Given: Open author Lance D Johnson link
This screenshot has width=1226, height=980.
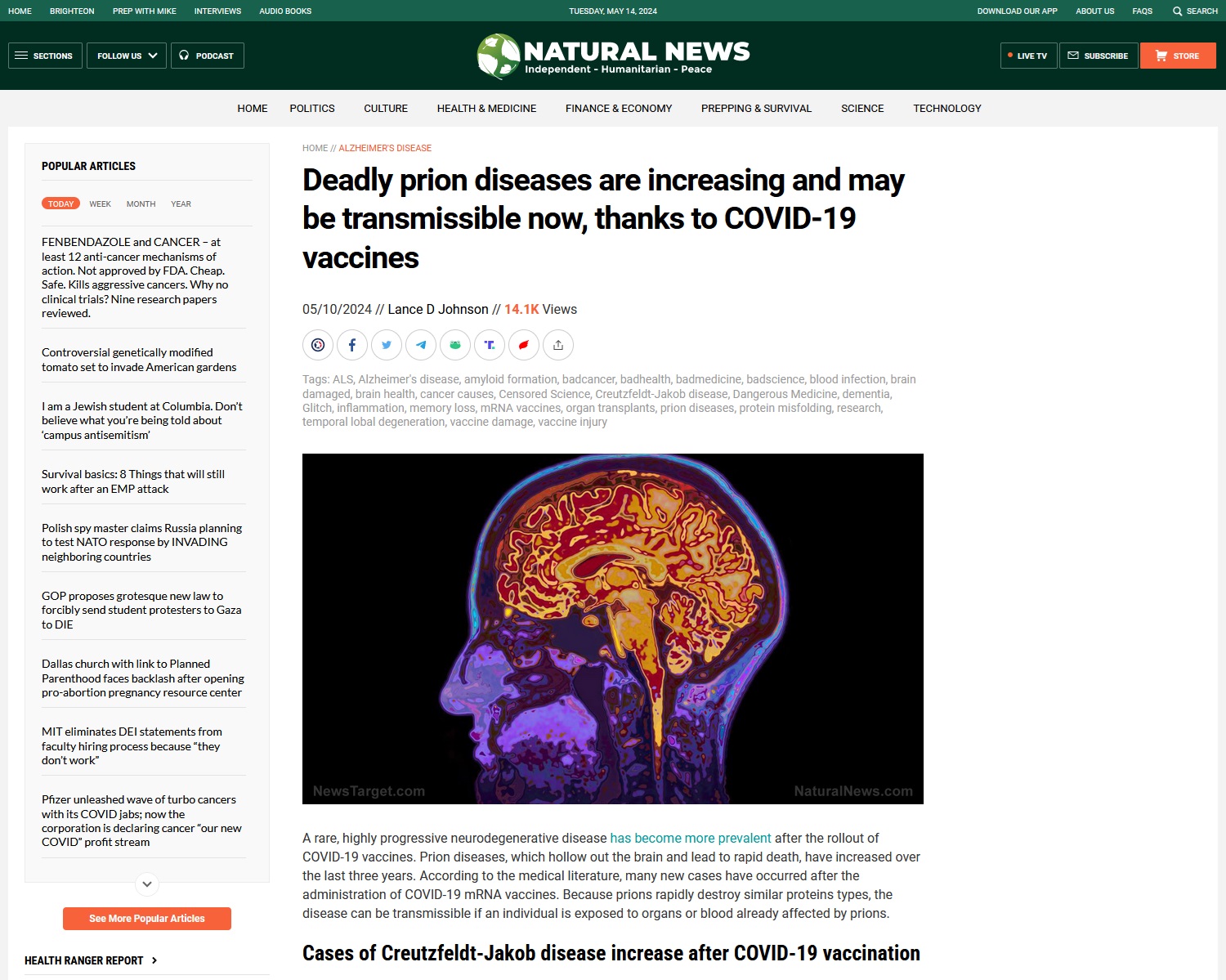Looking at the screenshot, I should coord(438,309).
